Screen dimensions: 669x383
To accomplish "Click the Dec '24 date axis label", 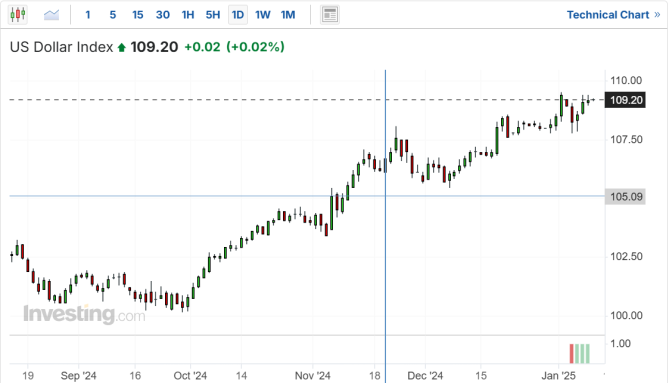I will point(425,376).
